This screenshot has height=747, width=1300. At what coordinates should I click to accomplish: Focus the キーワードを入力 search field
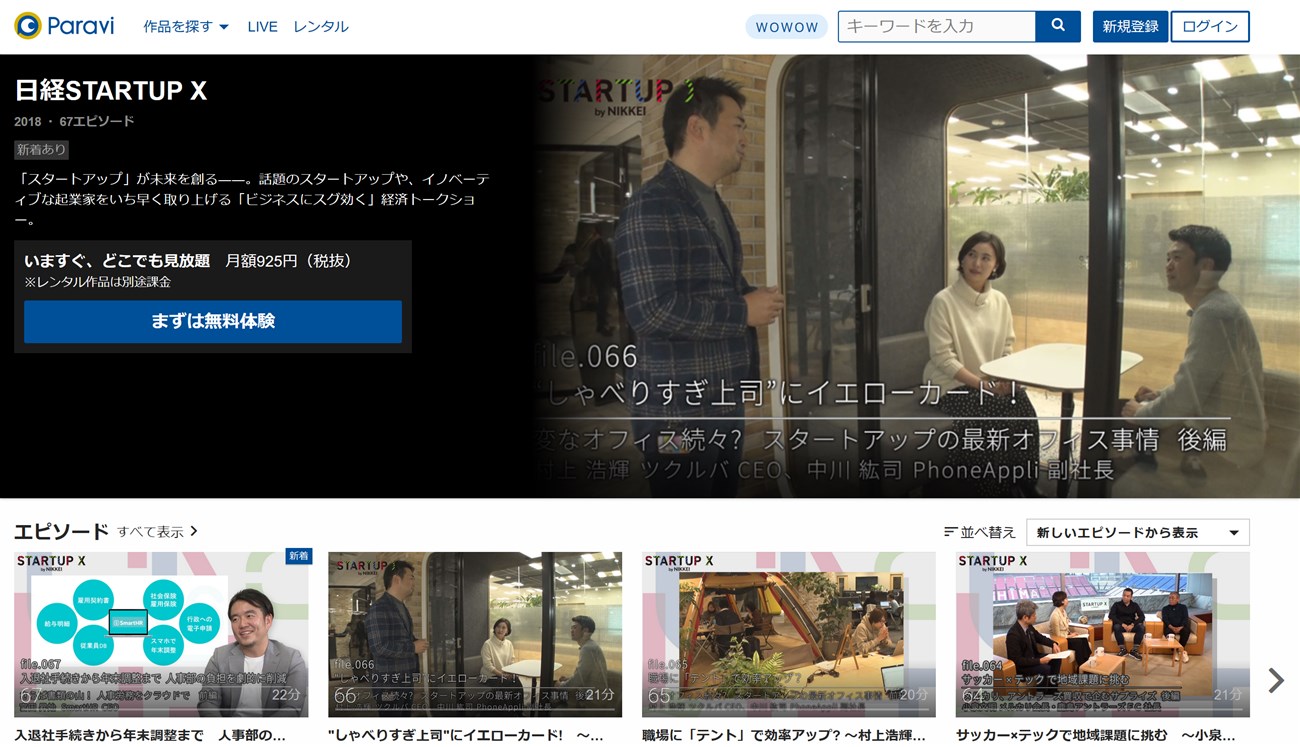[x=936, y=26]
